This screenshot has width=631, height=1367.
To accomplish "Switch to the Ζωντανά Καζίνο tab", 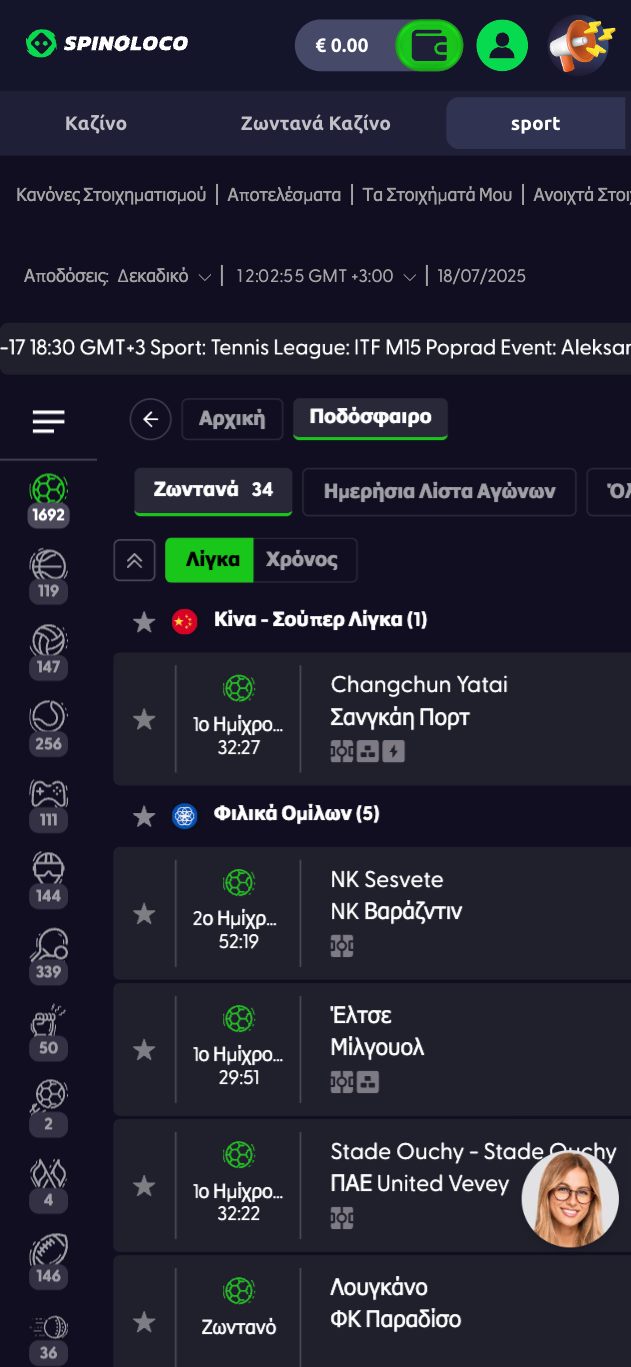I will tap(315, 124).
